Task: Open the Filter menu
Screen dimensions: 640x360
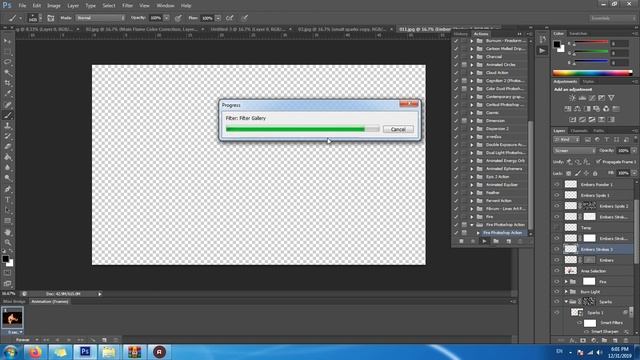Action: click(127, 6)
